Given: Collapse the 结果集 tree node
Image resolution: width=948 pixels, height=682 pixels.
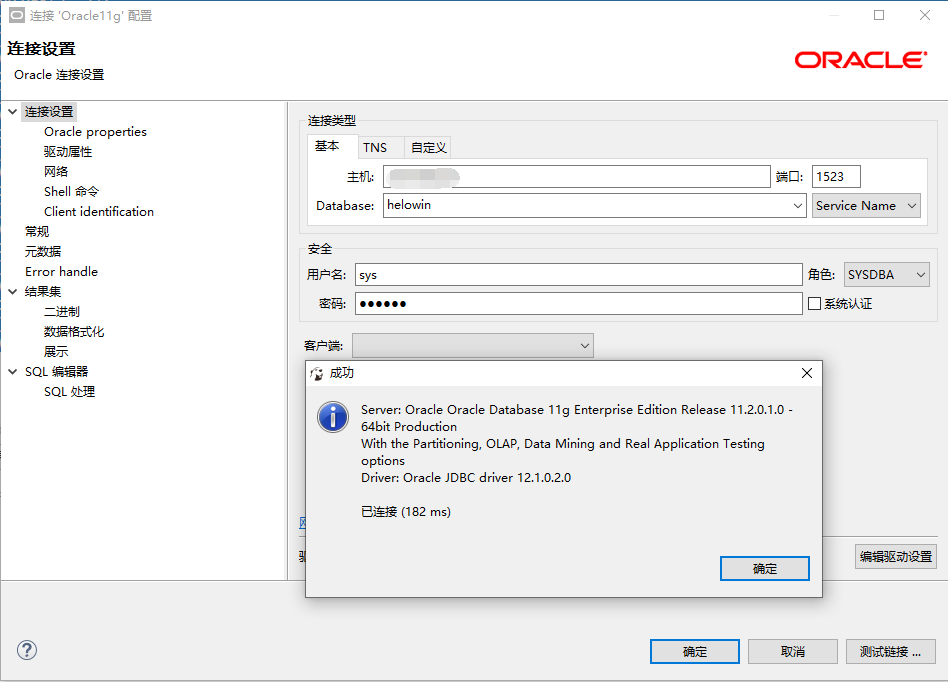Looking at the screenshot, I should [12, 292].
